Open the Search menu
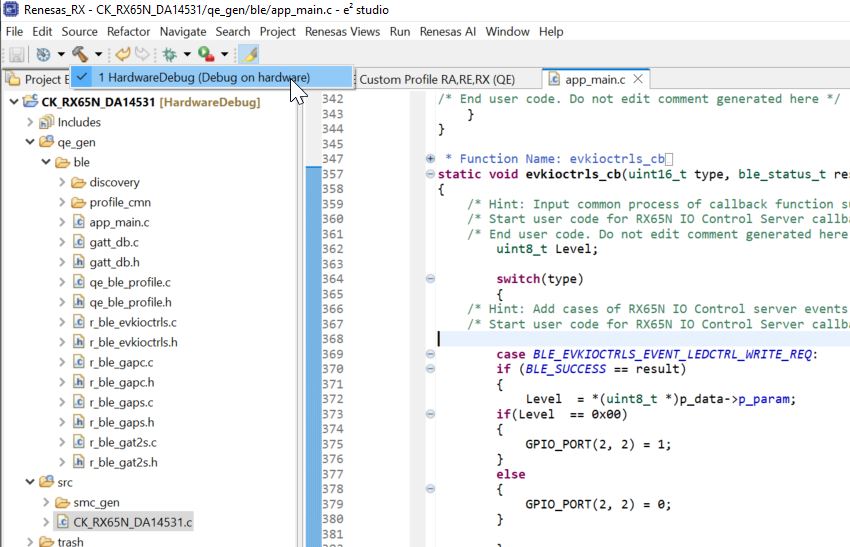This screenshot has height=547, width=850. point(233,31)
